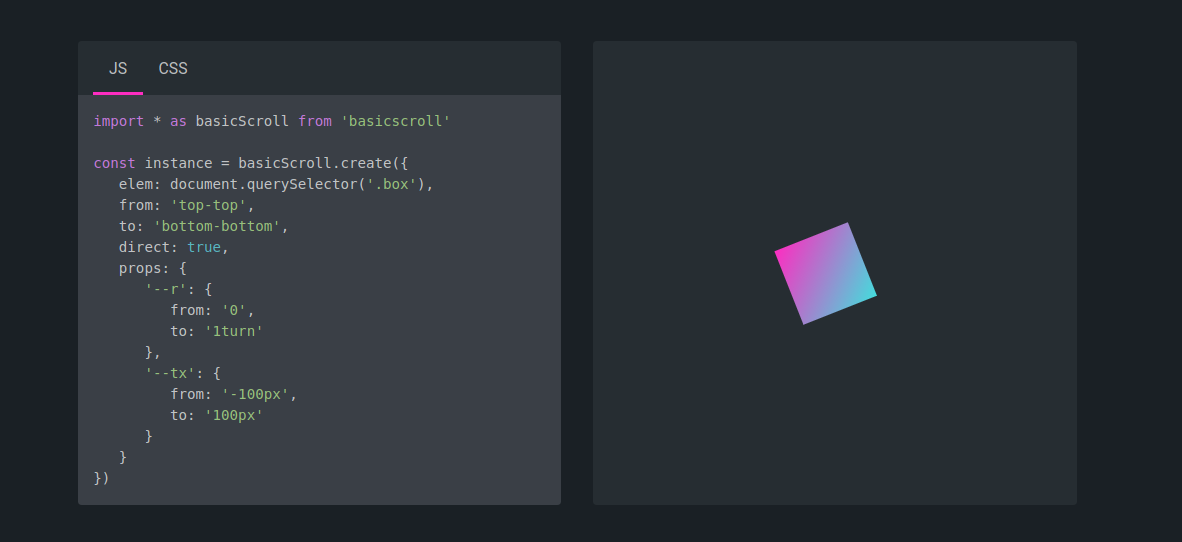The width and height of the screenshot is (1182, 542).
Task: Click the 'bottom-bottom' value
Action: pyautogui.click(x=217, y=226)
